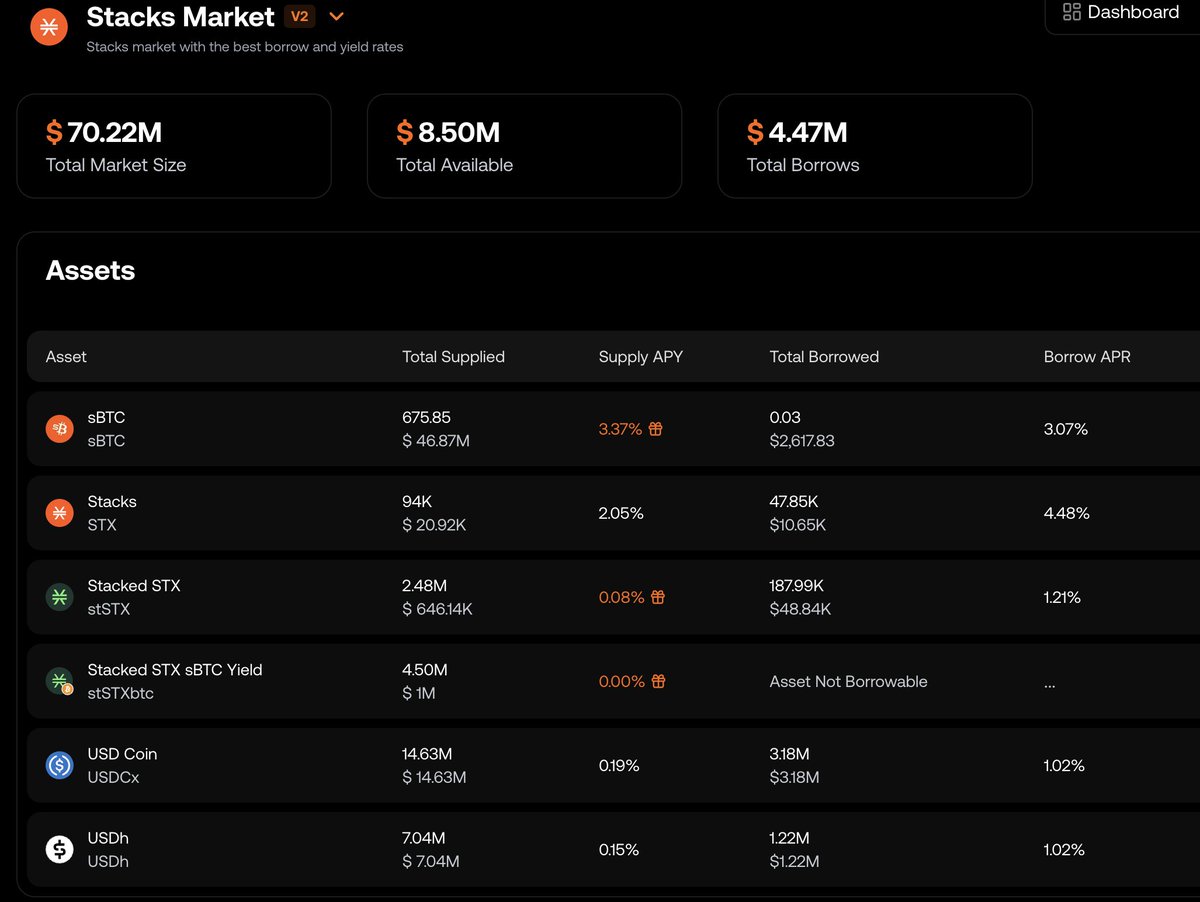1200x902 pixels.
Task: Click the 2.05% supply APY value
Action: tap(621, 513)
